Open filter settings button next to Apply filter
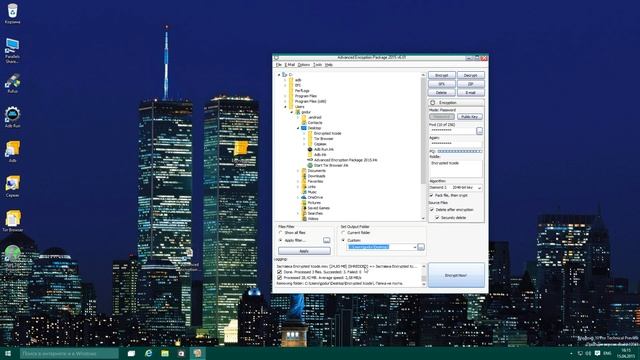The height and width of the screenshot is (360, 640). coord(327,240)
